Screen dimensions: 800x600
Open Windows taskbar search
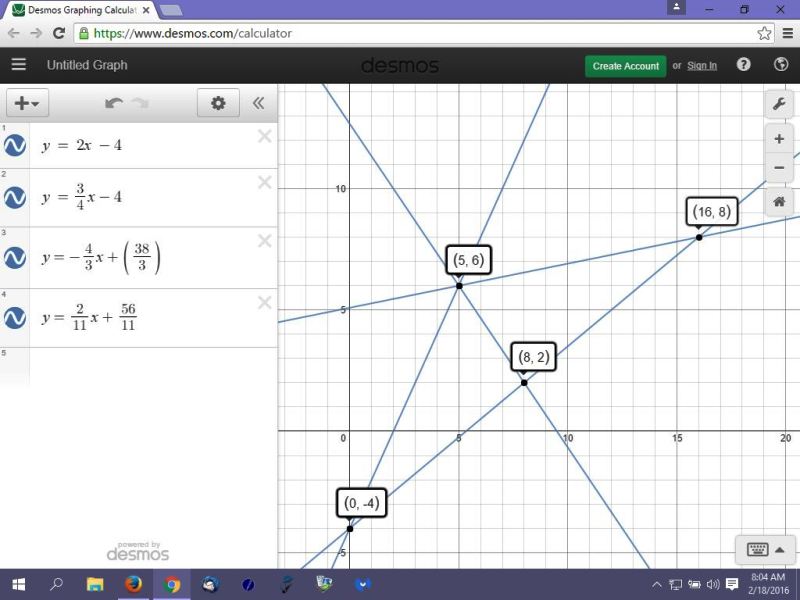click(x=57, y=584)
